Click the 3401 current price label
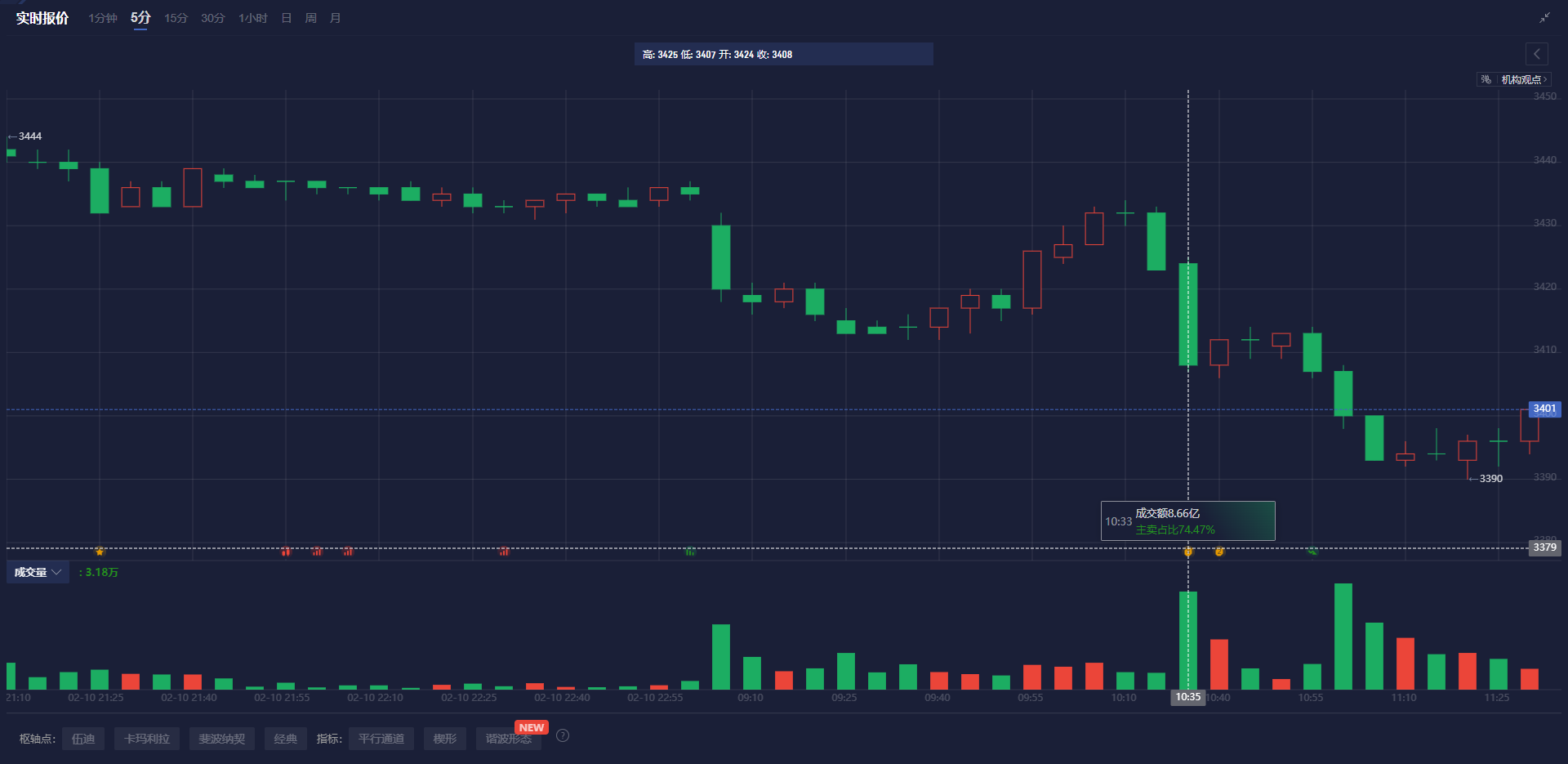 click(x=1544, y=409)
